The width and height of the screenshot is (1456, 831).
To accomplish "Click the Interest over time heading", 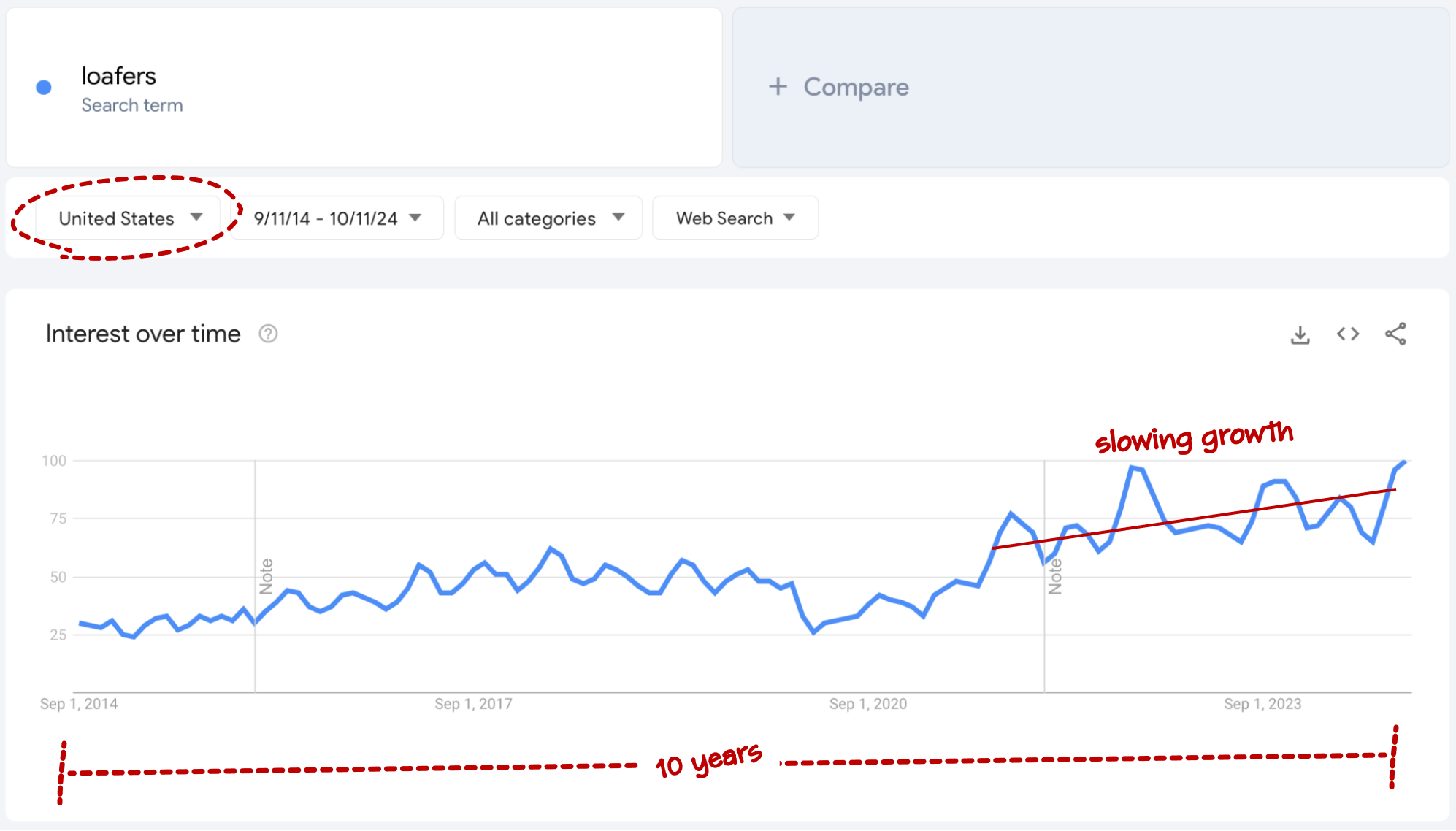I will pos(143,334).
